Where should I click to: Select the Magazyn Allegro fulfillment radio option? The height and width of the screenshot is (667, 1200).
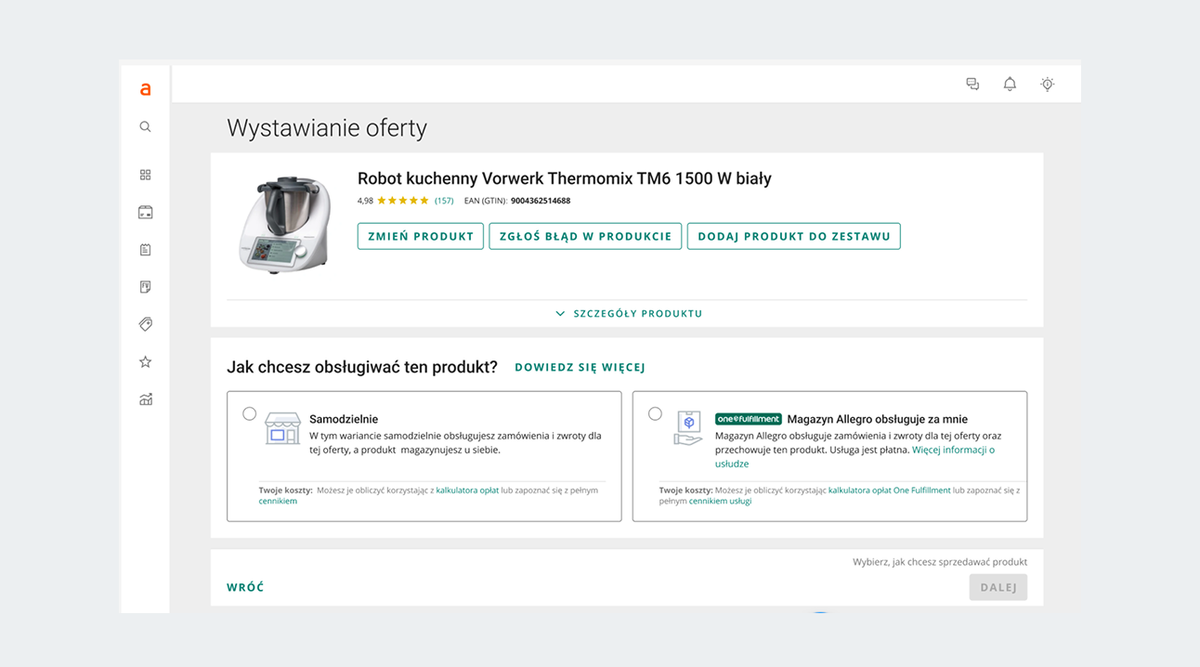coord(655,414)
